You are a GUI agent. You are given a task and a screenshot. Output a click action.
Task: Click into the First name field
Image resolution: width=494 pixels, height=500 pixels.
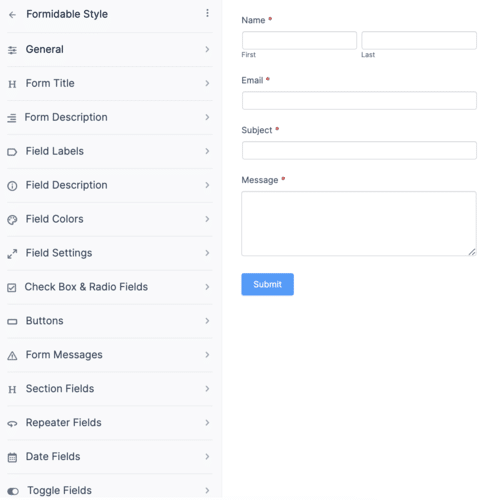pyautogui.click(x=299, y=40)
